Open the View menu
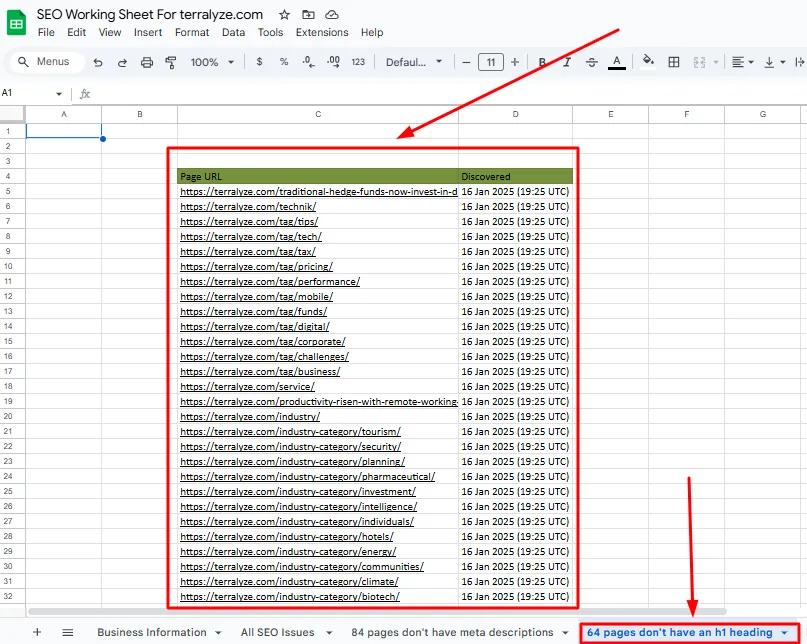Image resolution: width=807 pixels, height=644 pixels. [x=110, y=32]
